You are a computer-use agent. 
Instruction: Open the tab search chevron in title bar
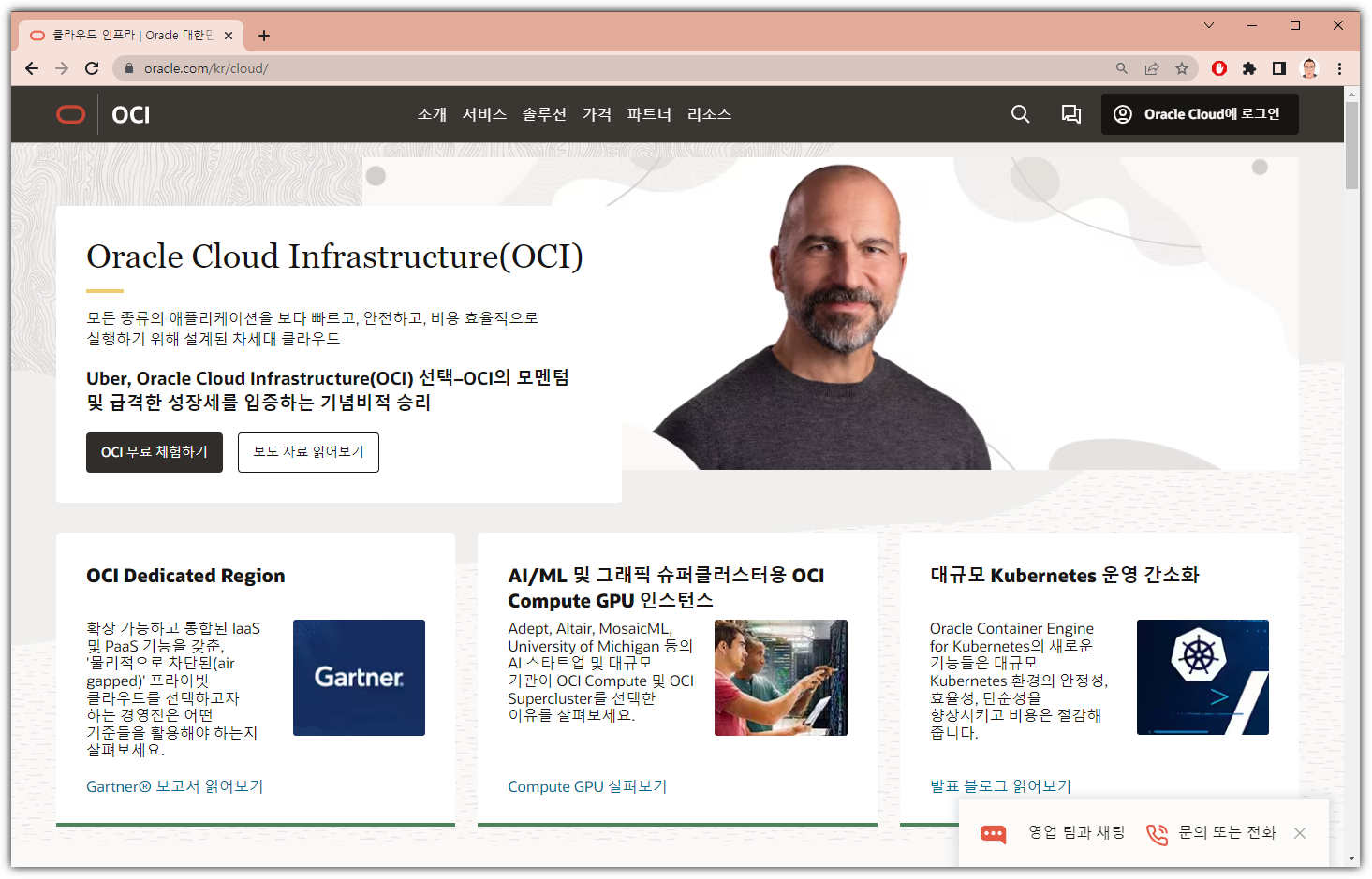tap(1209, 25)
